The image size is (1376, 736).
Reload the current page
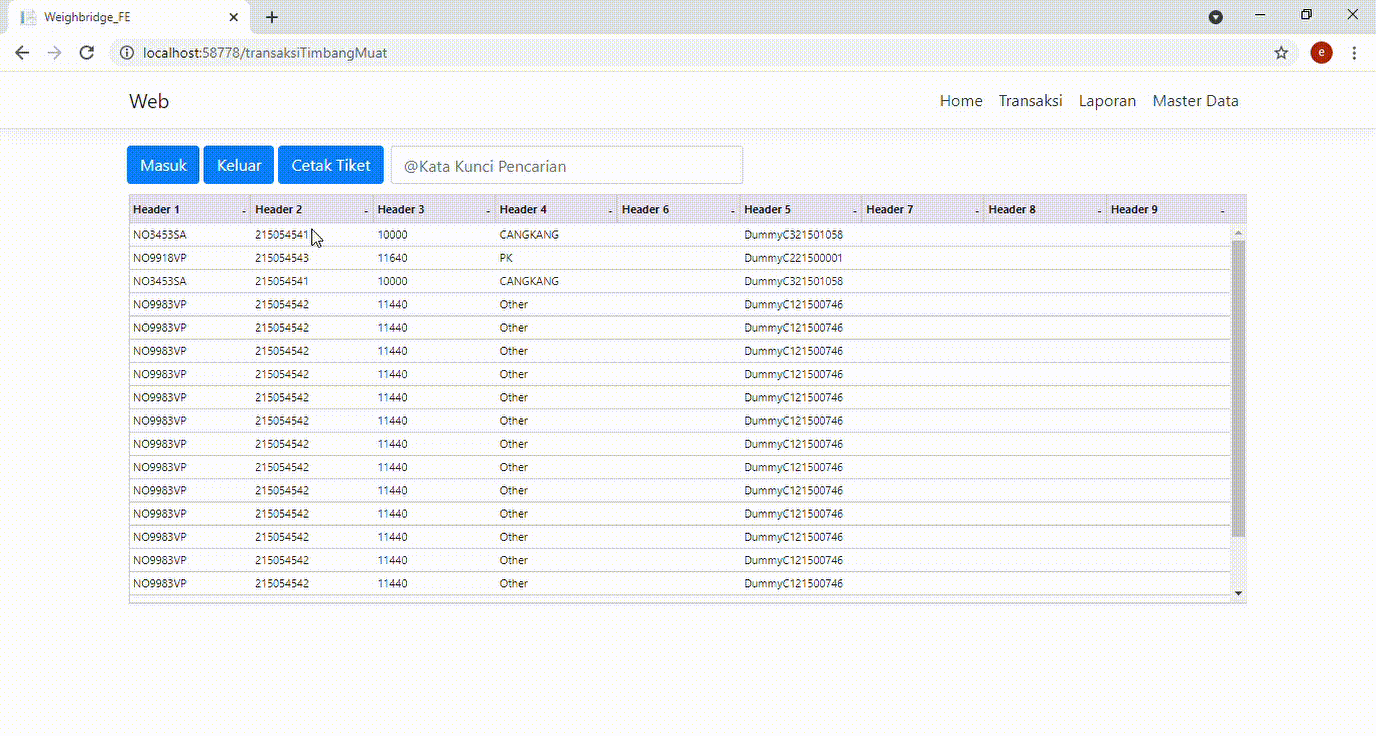(x=87, y=53)
